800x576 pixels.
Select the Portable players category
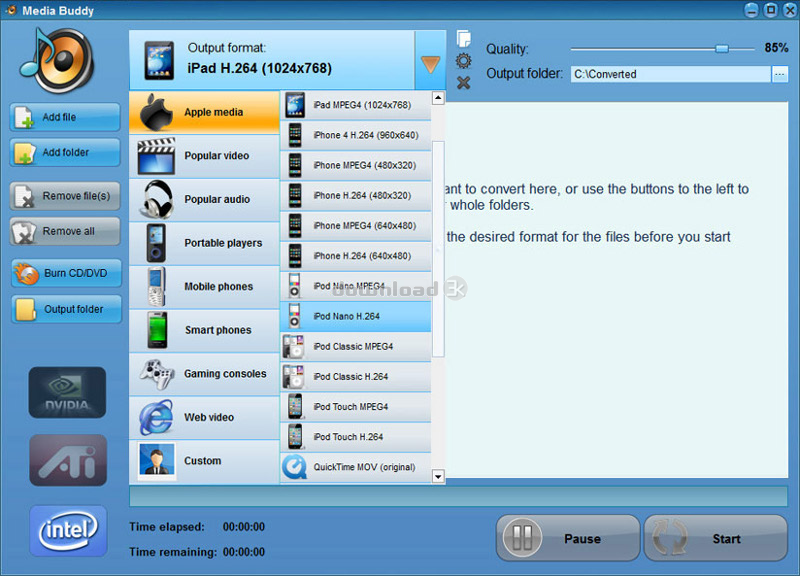coord(204,243)
